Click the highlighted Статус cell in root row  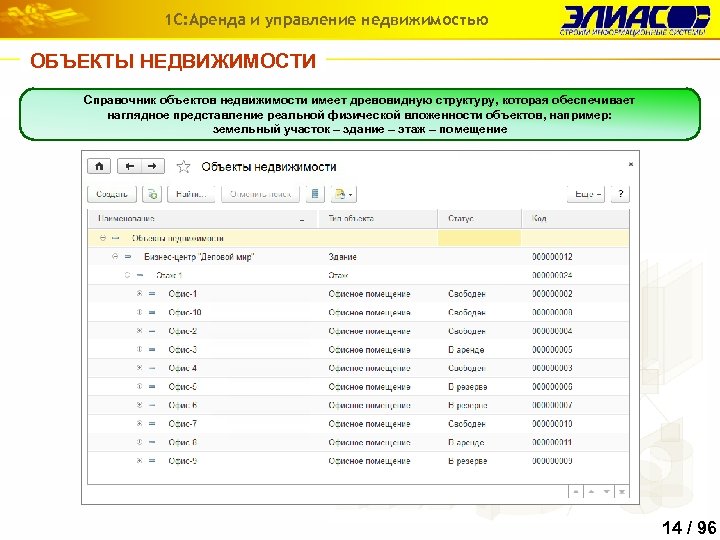(479, 238)
